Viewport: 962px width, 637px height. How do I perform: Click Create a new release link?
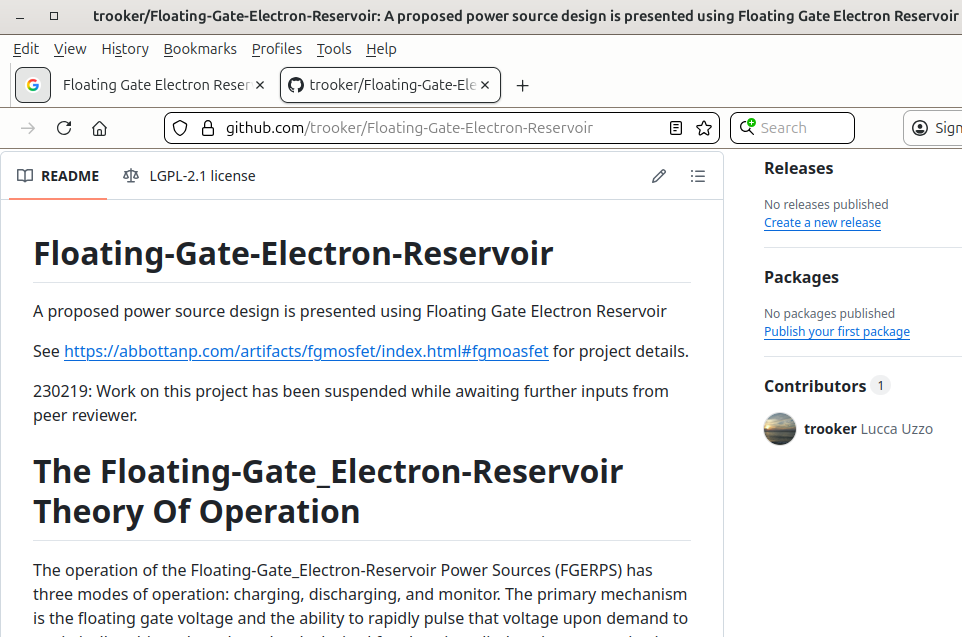tap(822, 223)
